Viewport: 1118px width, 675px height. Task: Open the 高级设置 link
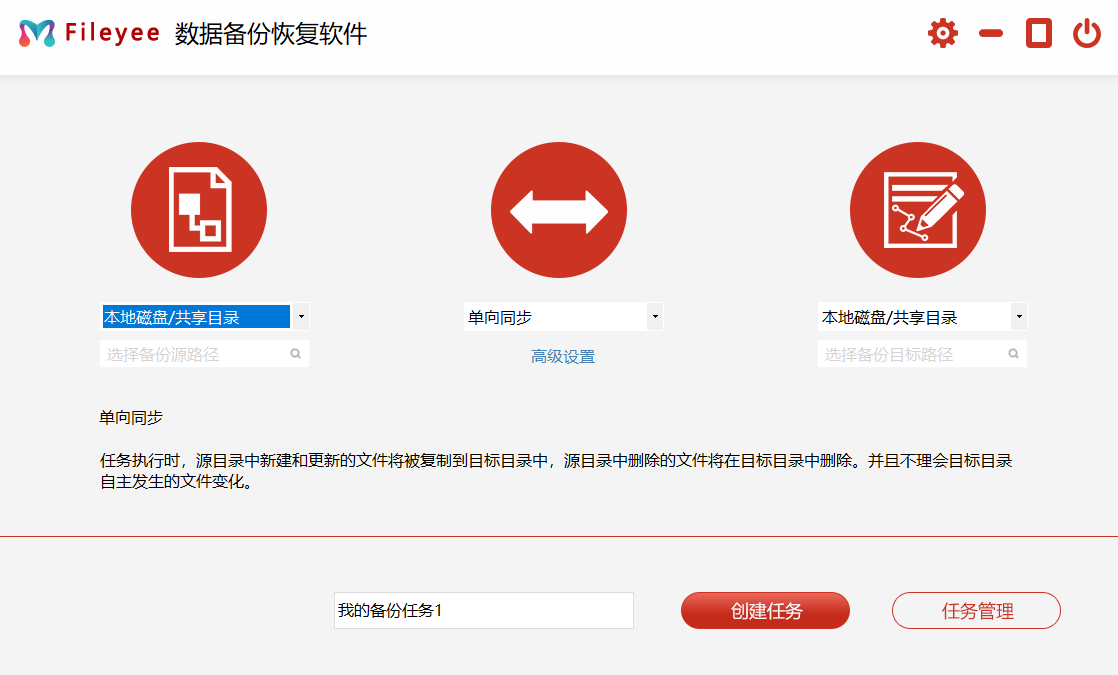pyautogui.click(x=563, y=356)
